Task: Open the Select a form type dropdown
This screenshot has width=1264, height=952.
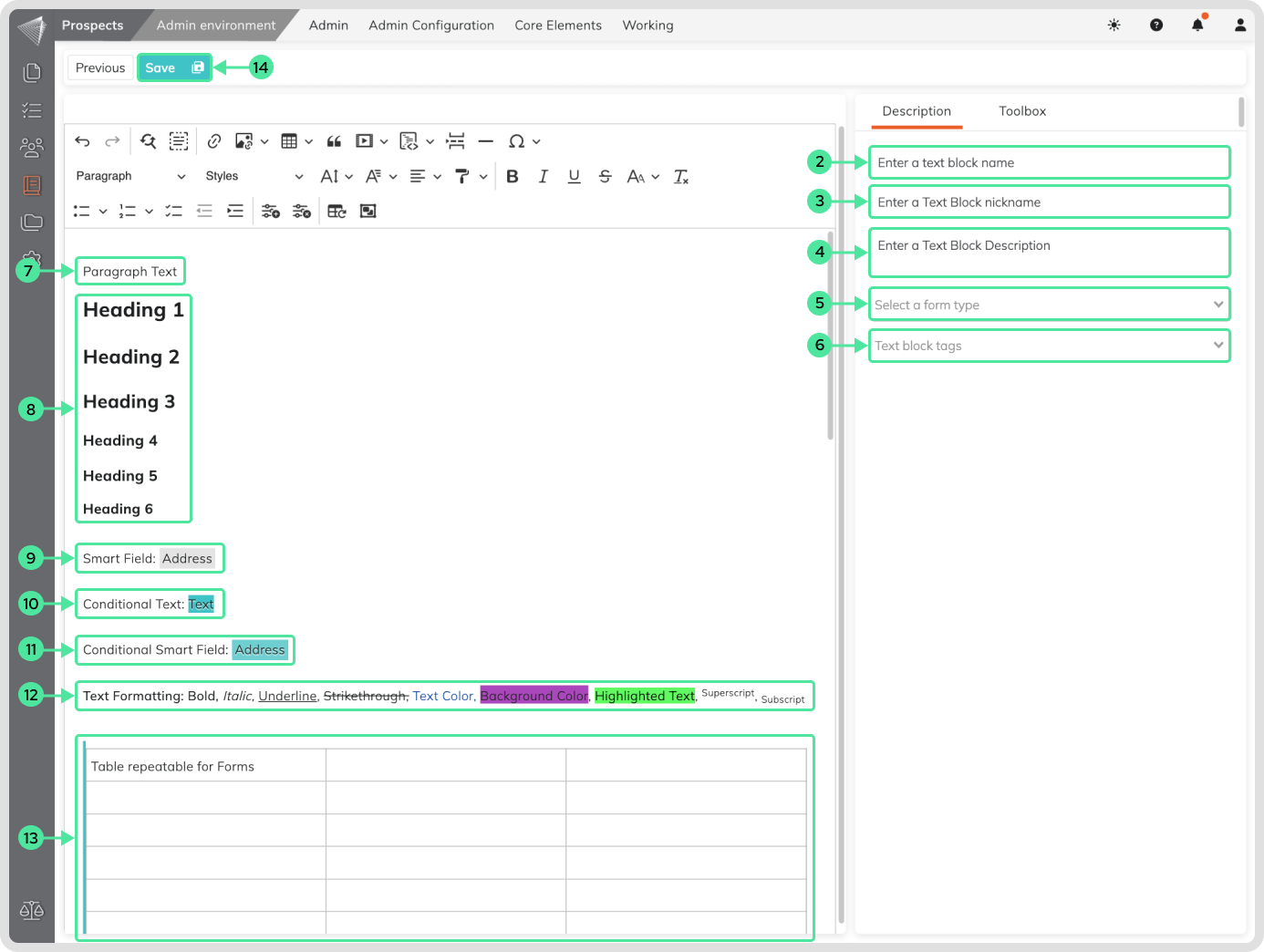Action: coord(1049,305)
